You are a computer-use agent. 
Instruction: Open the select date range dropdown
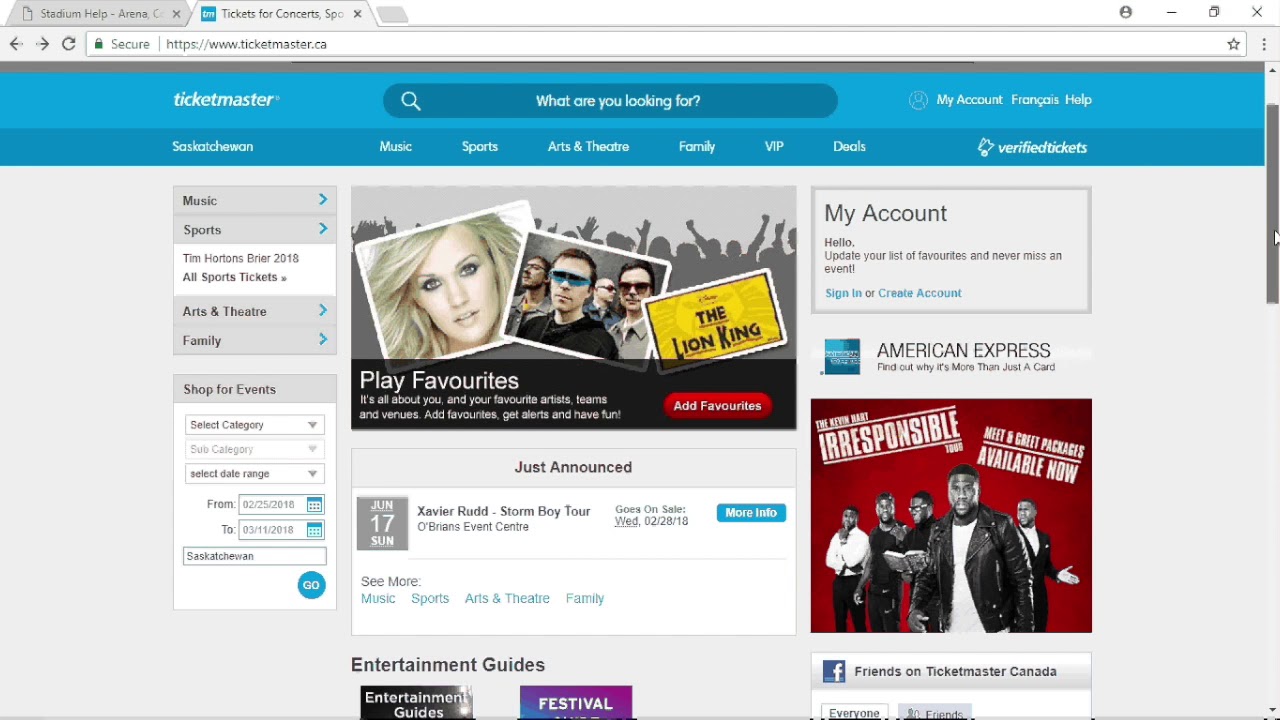point(254,474)
